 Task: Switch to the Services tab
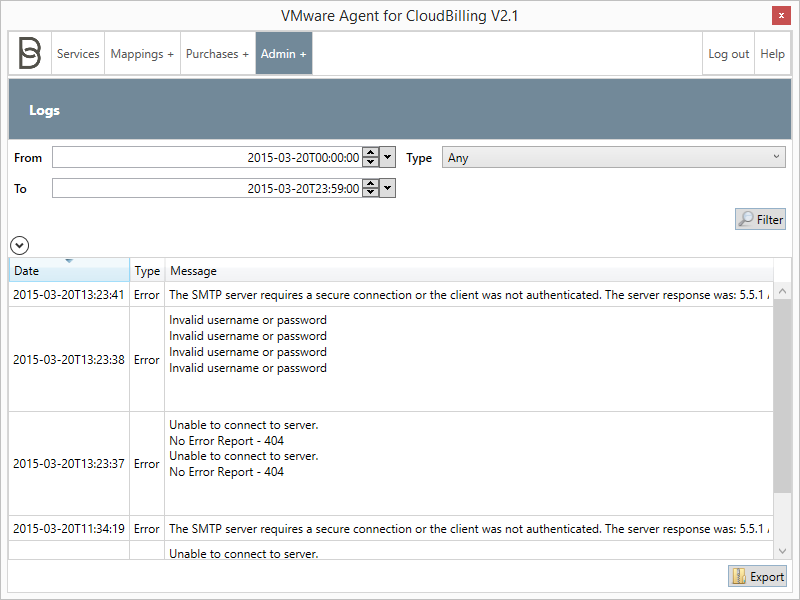78,53
